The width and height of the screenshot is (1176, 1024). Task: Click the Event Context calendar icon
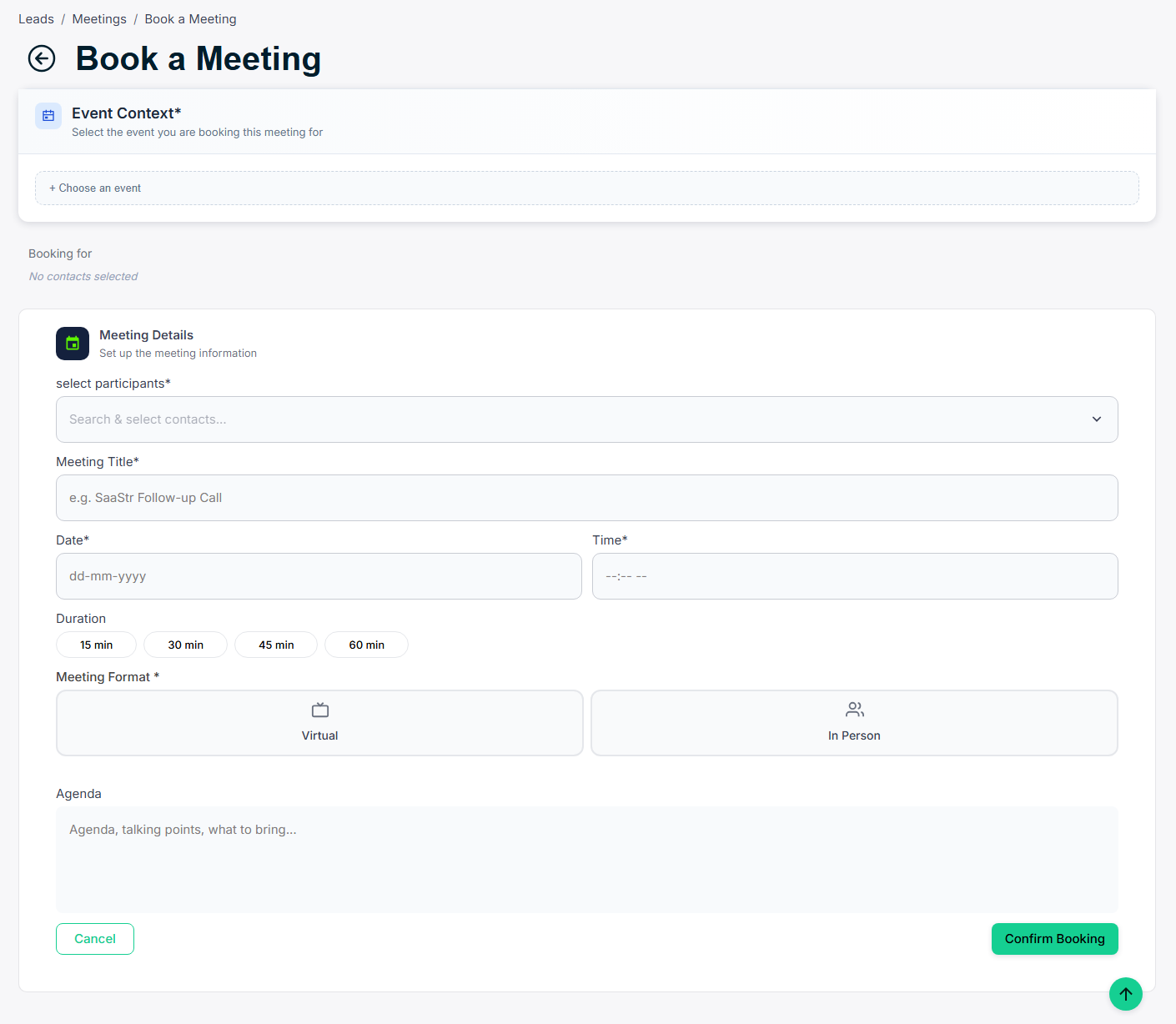[48, 116]
